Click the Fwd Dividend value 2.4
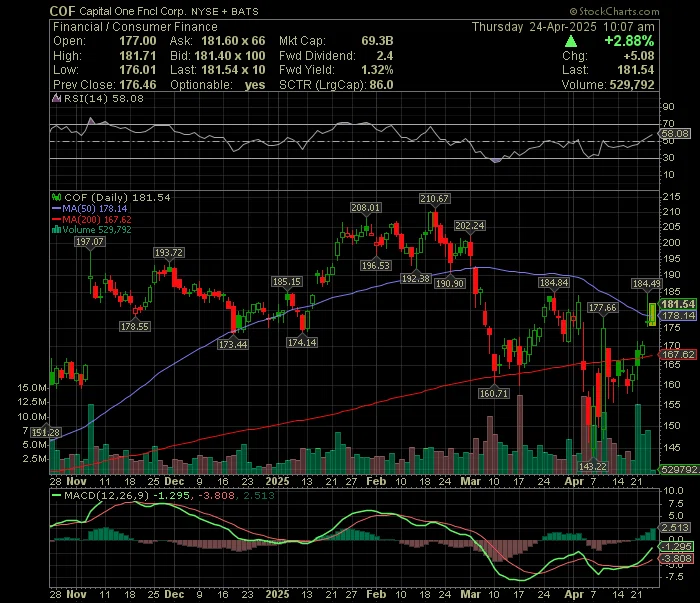 [x=384, y=56]
